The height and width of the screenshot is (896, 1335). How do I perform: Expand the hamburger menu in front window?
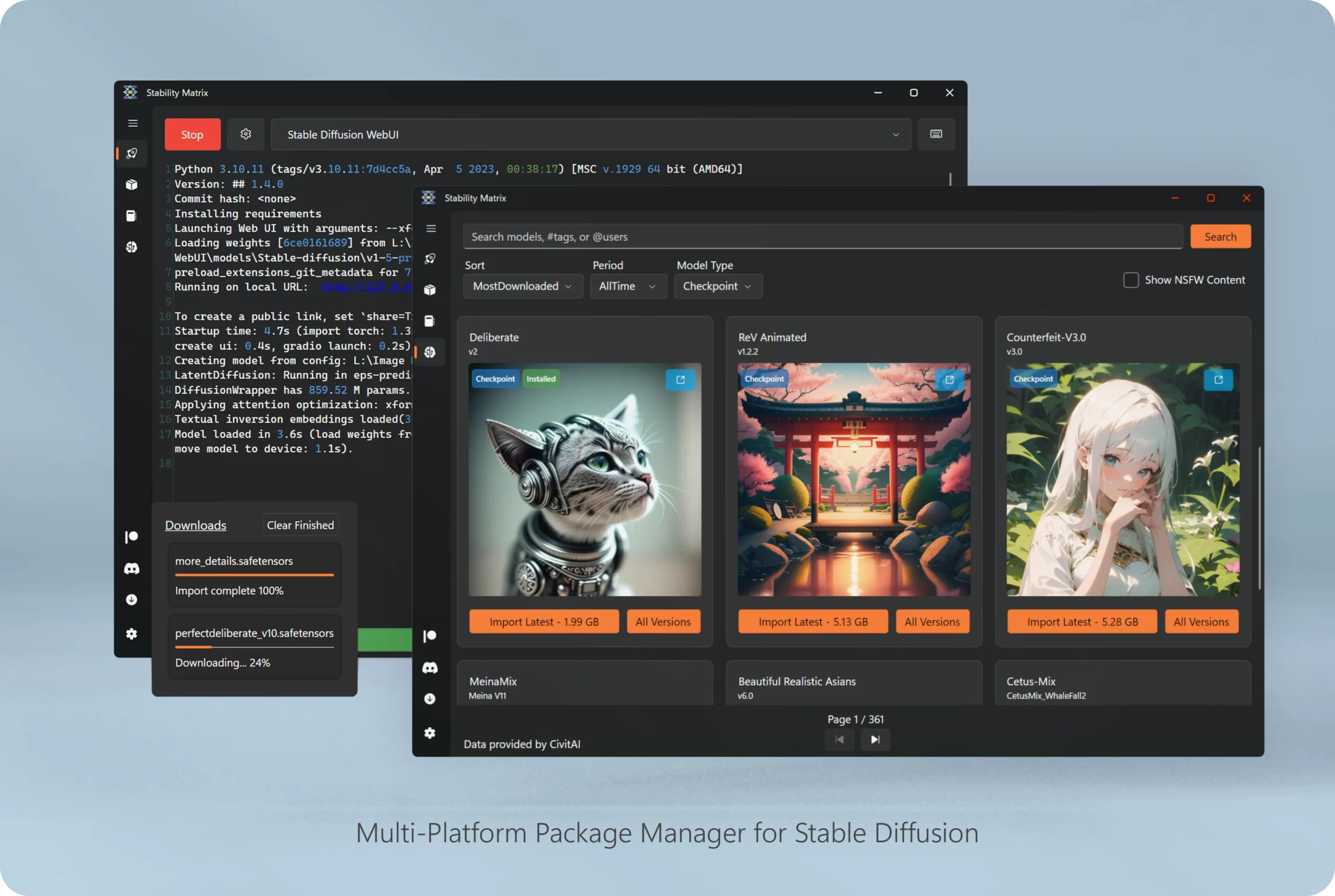431,229
